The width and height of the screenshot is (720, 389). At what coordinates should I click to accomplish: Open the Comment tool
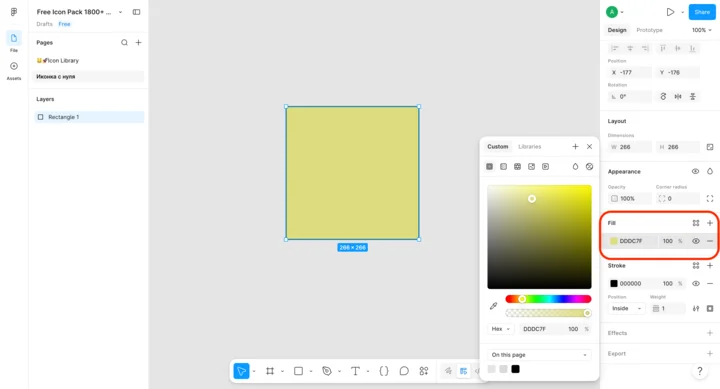pos(404,371)
